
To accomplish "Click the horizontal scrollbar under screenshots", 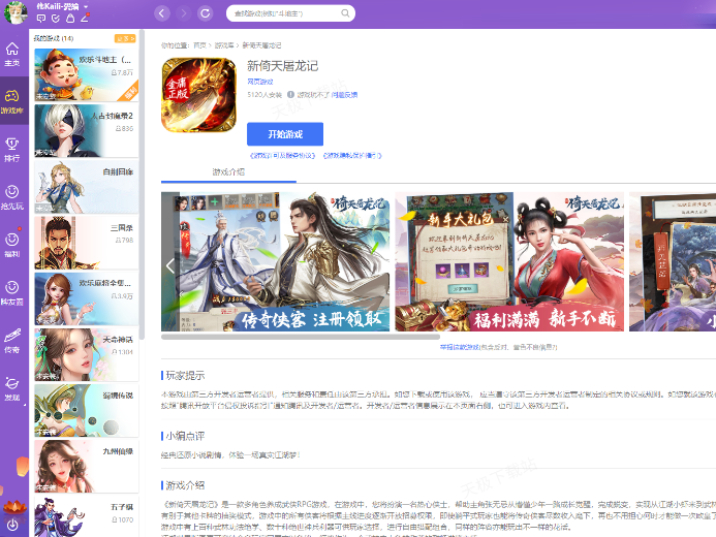I will pos(300,337).
